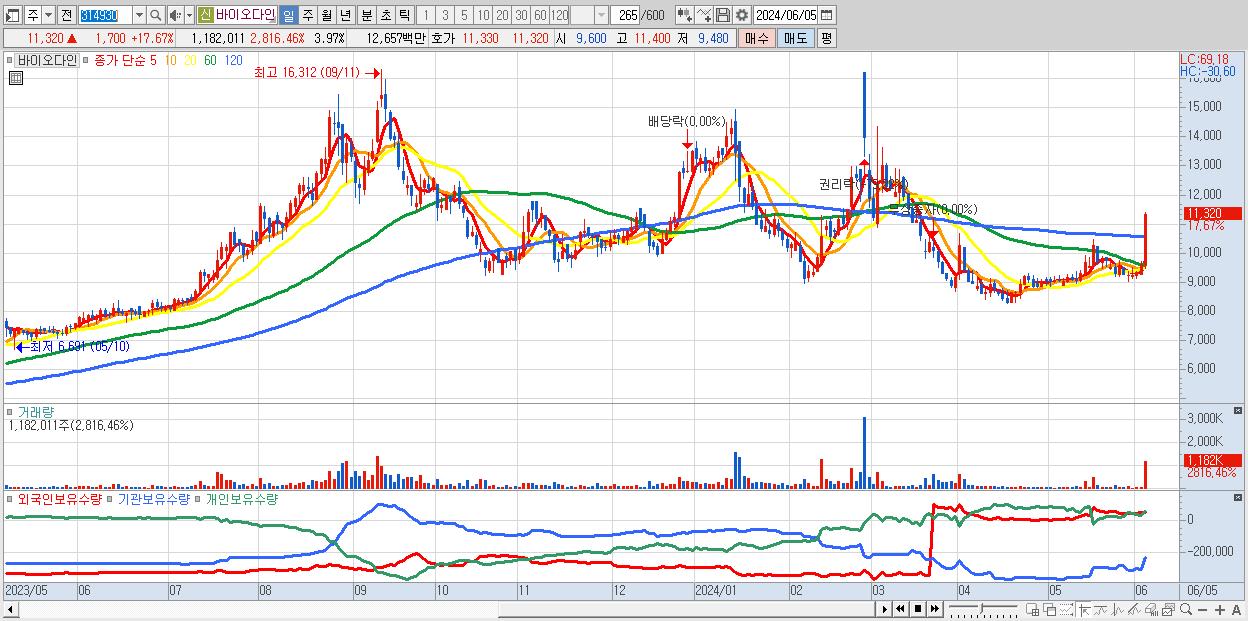Collapse the 거래량 volume pane with its corner button

click(x=1238, y=411)
